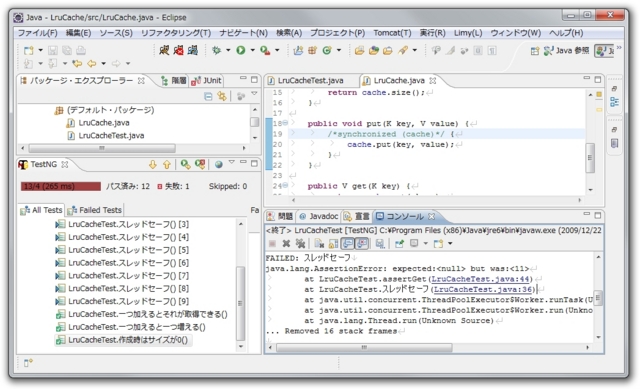Start Tomcat with the cat icon

164,50
